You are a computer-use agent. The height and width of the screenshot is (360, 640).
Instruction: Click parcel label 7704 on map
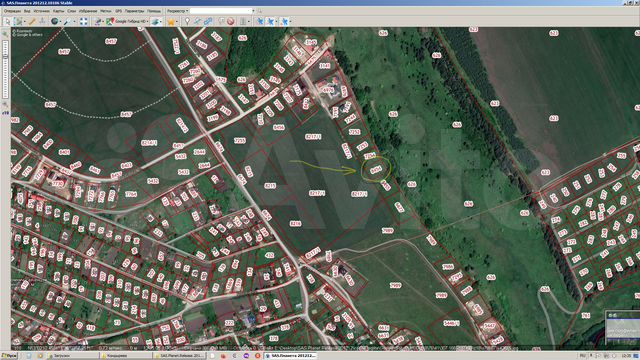(131, 194)
